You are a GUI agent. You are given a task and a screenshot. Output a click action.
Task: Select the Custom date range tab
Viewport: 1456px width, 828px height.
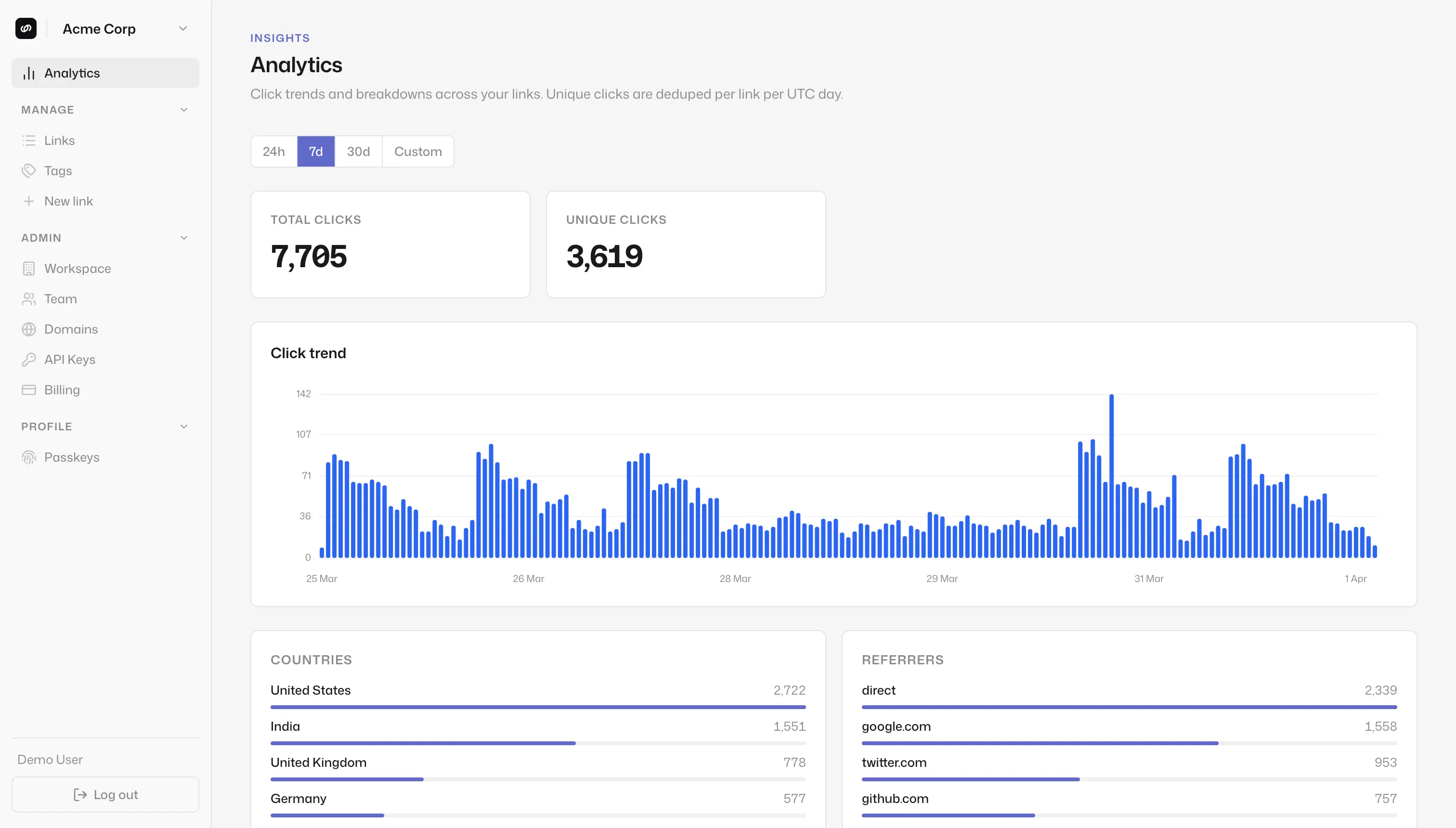point(418,151)
